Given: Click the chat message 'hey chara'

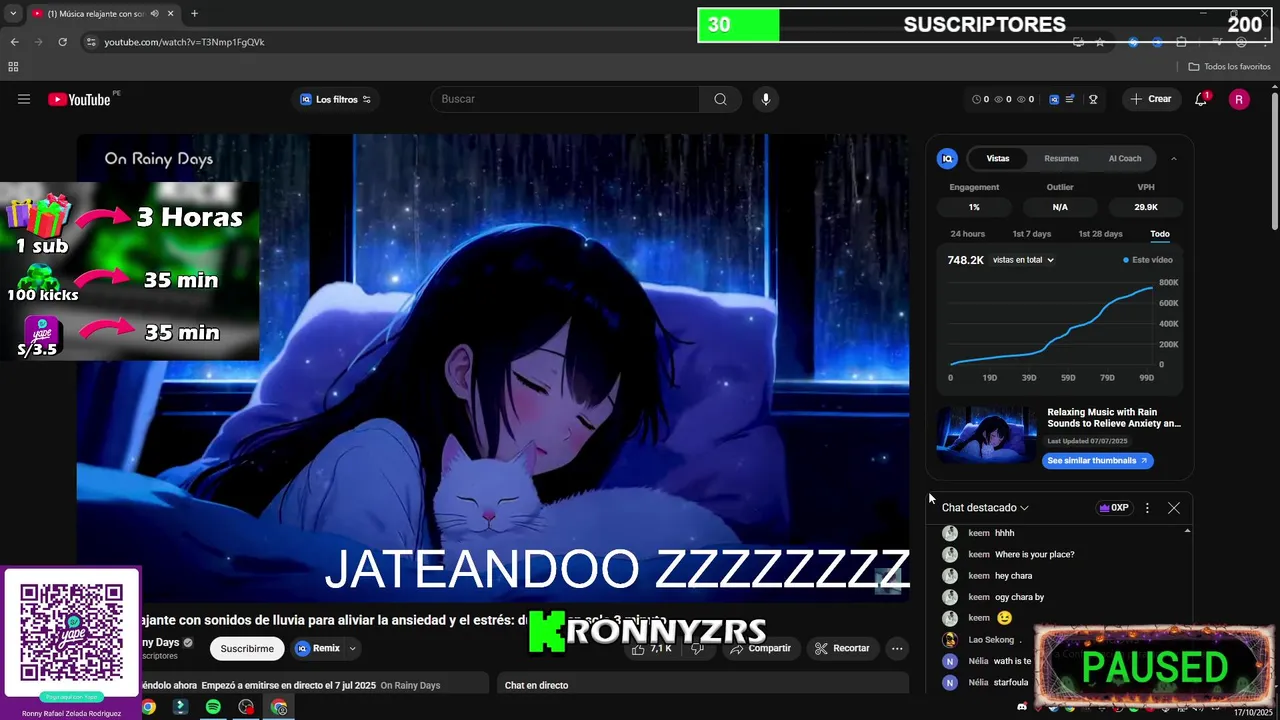Looking at the screenshot, I should pos(1013,576).
